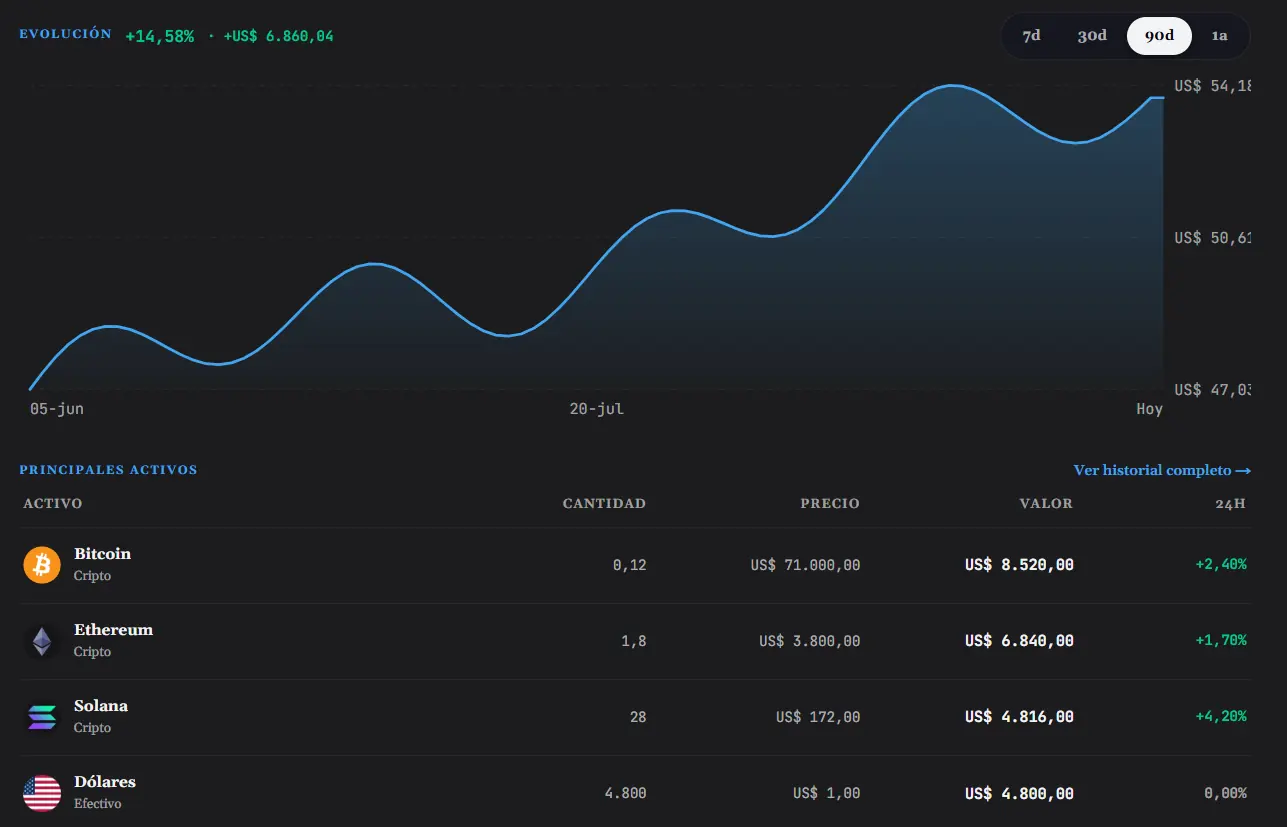Click Bitcoin quantity 0,12
Screen dimensions: 1287x827
point(630,565)
